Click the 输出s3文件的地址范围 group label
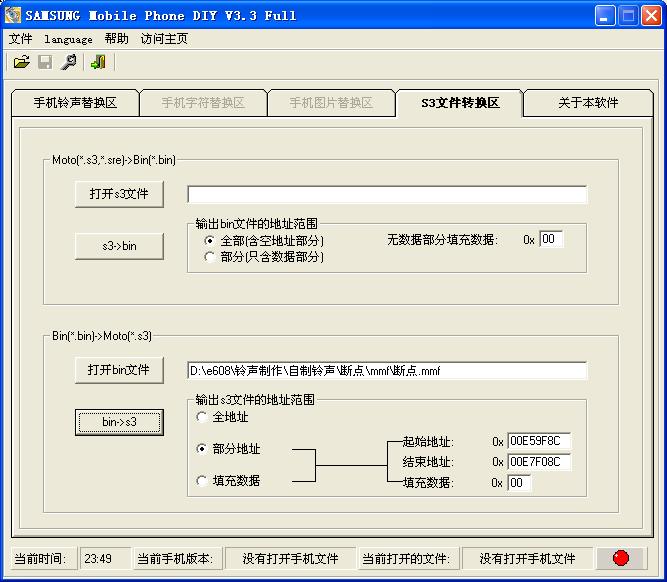The height and width of the screenshot is (582, 667). (255, 399)
